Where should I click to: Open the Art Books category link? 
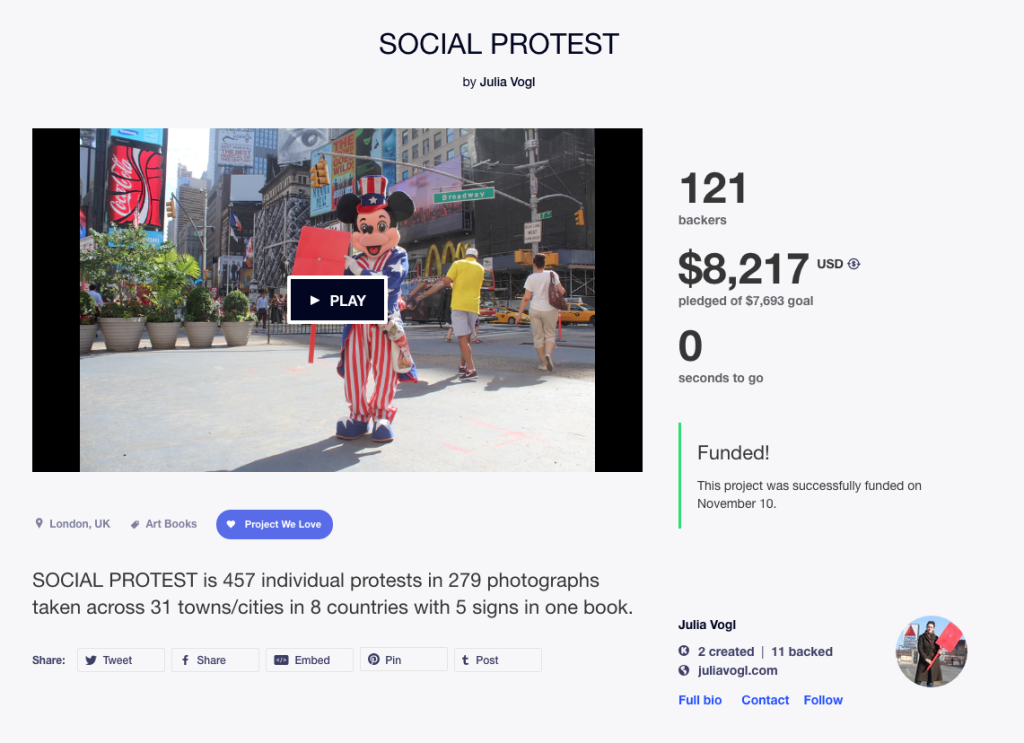point(171,524)
